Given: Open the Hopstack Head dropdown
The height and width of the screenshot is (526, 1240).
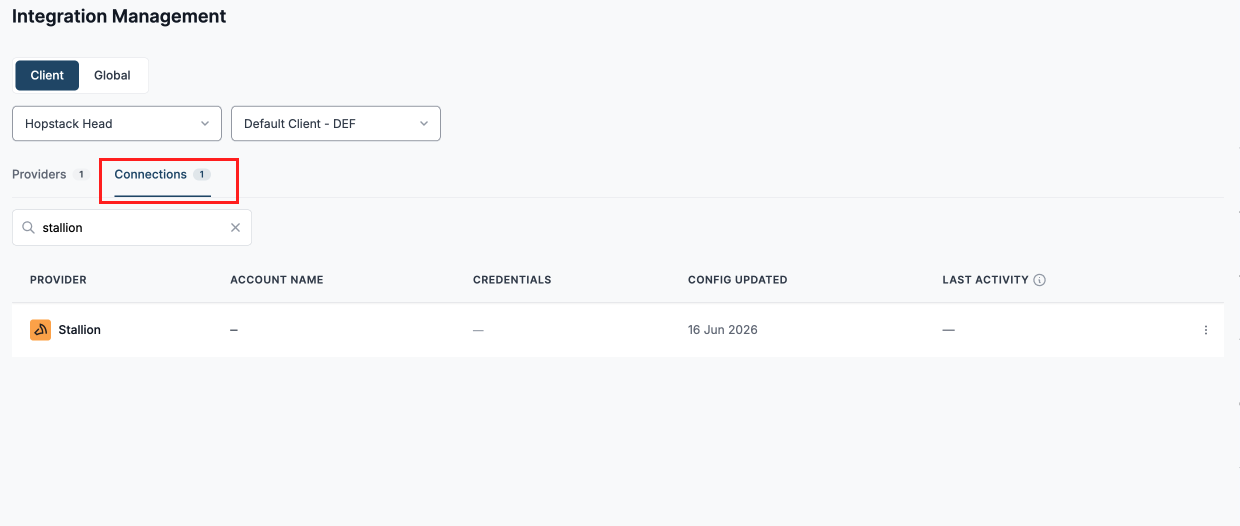Looking at the screenshot, I should 117,124.
